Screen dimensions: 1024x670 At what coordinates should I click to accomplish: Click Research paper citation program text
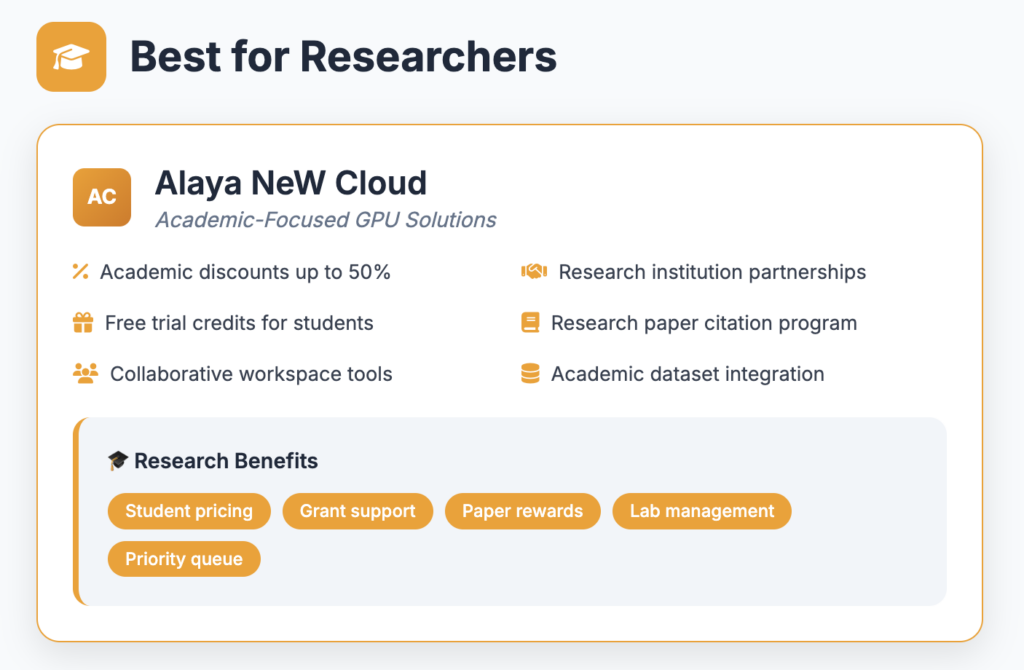(x=704, y=323)
